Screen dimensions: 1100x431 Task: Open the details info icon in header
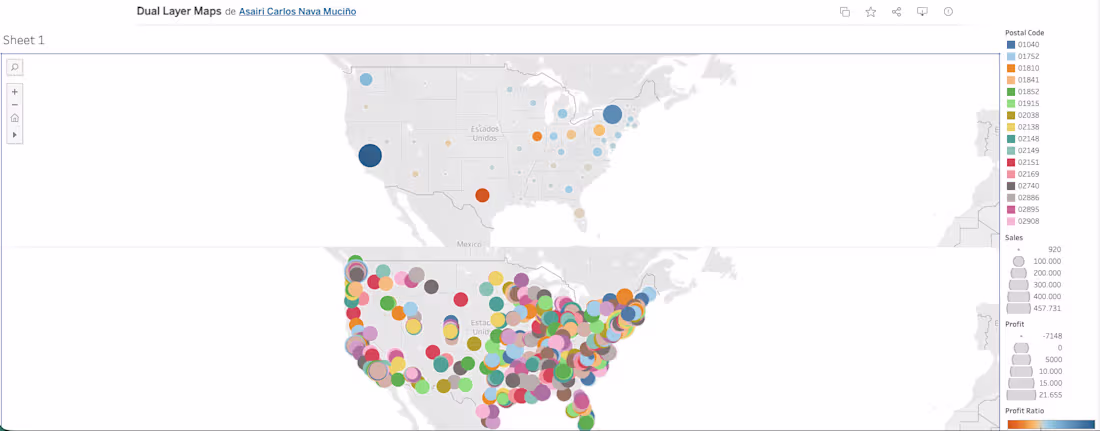tap(948, 12)
